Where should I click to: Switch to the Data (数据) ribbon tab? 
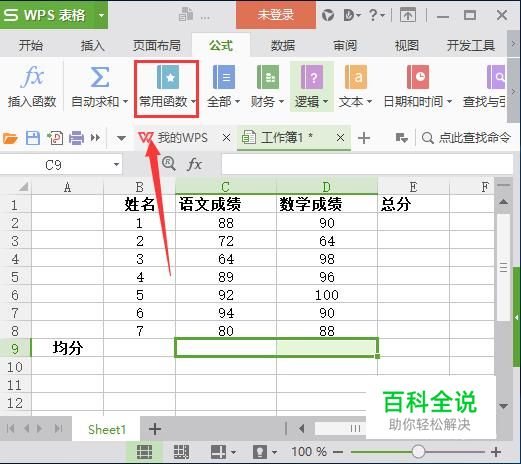pyautogui.click(x=283, y=45)
